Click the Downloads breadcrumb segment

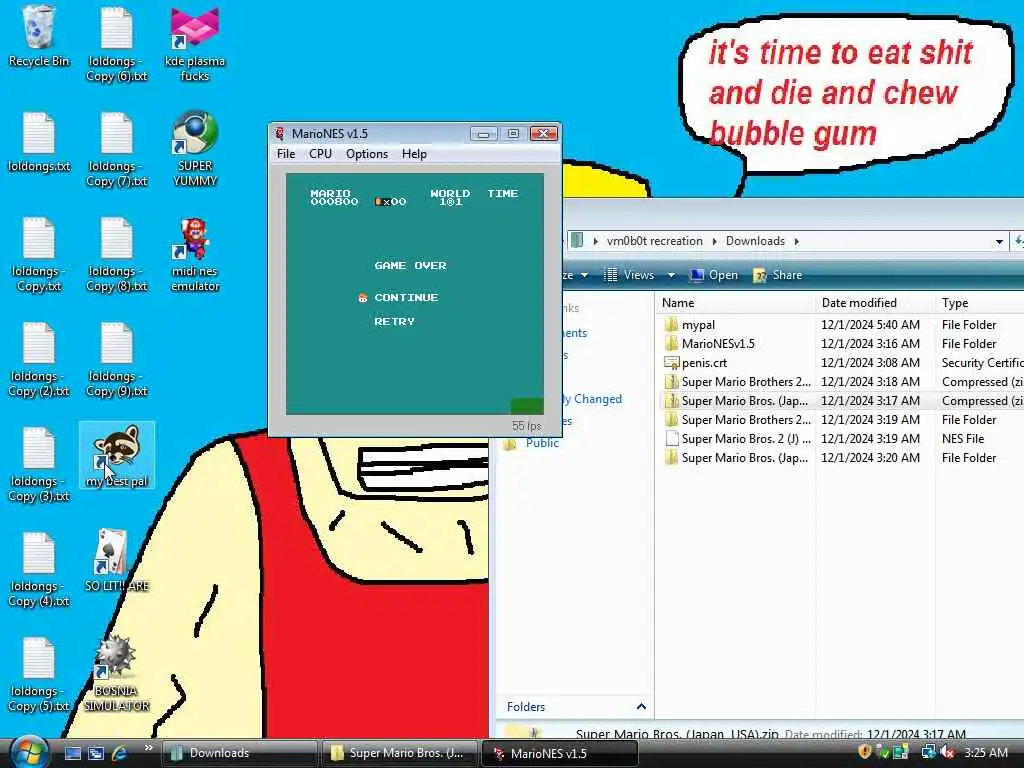(x=755, y=241)
